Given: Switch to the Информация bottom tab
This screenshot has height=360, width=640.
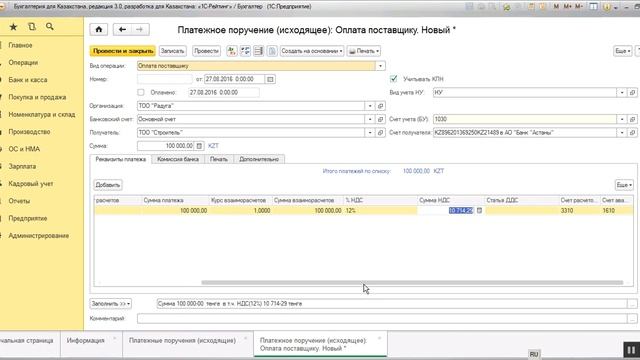Looking at the screenshot, I should click(86, 340).
